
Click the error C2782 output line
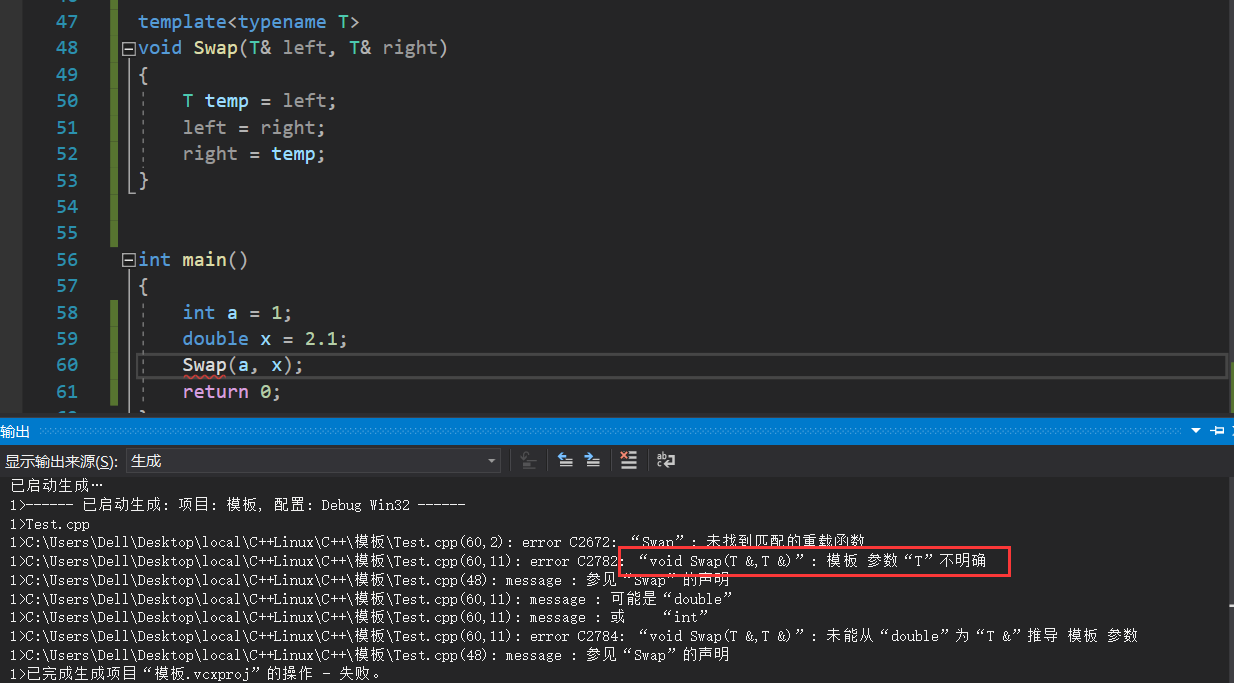497,561
